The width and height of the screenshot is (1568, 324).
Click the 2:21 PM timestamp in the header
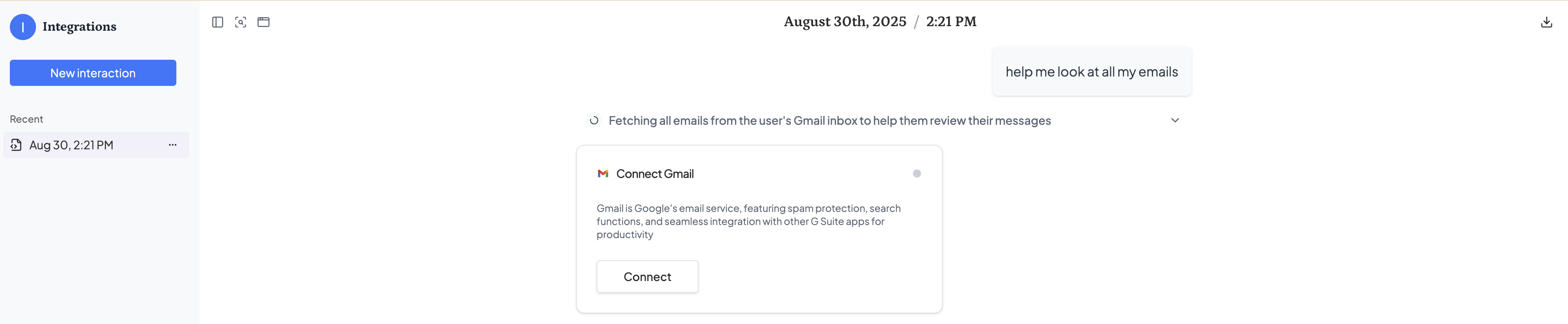(951, 21)
